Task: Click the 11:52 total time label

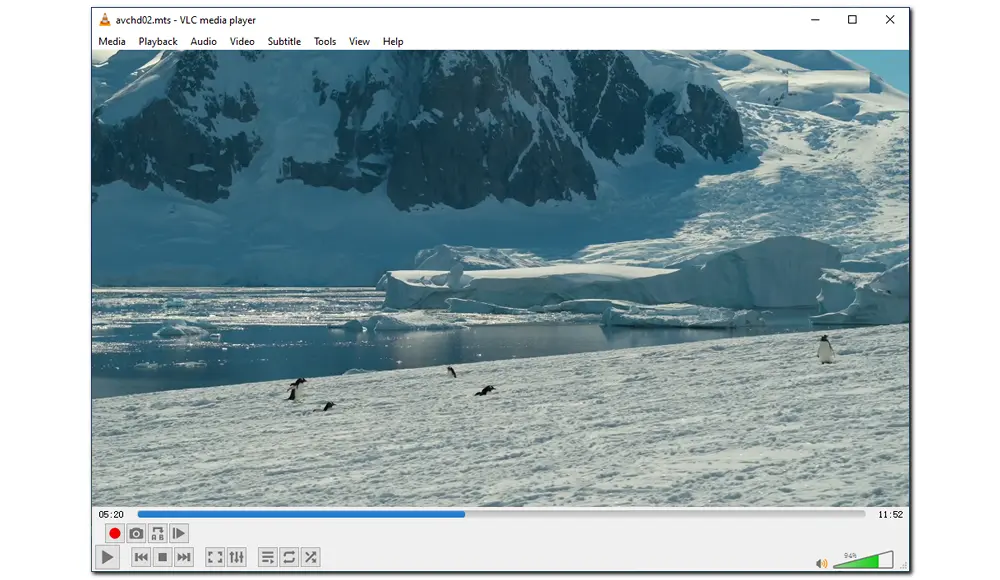Action: point(890,514)
